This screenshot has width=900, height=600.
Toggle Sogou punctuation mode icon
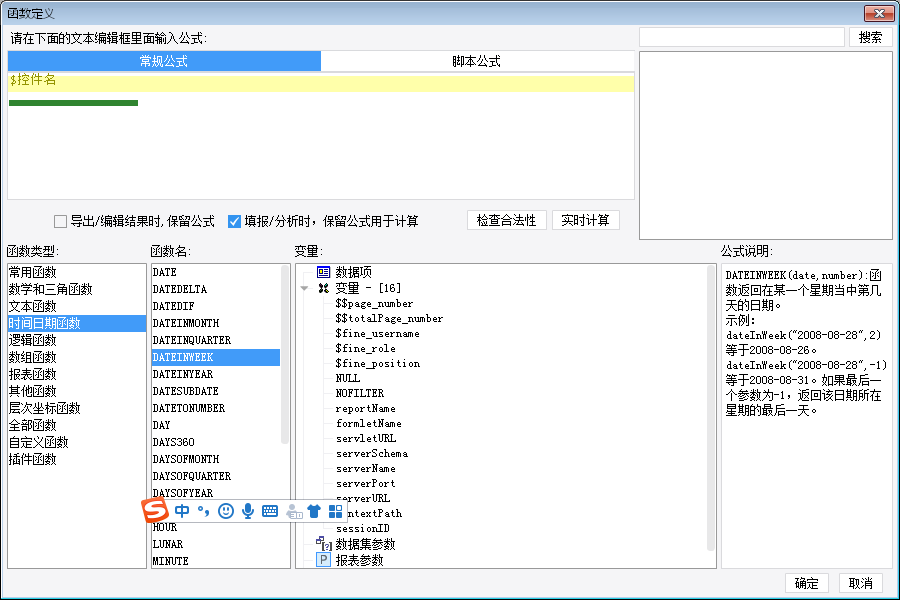tap(203, 510)
